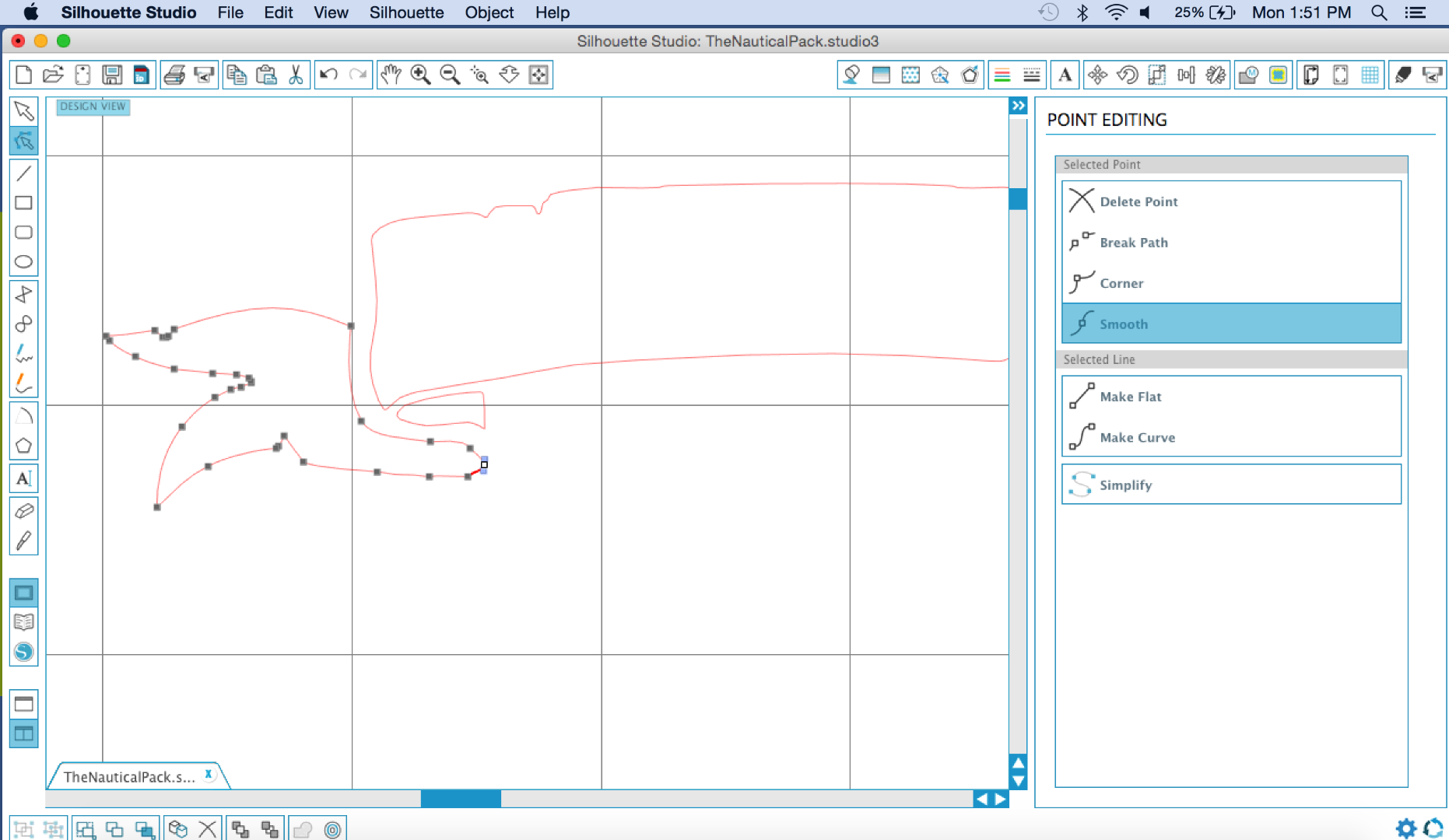Click the Delete X icon bottom toolbar
Screen dimensions: 1449x840
tap(207, 829)
